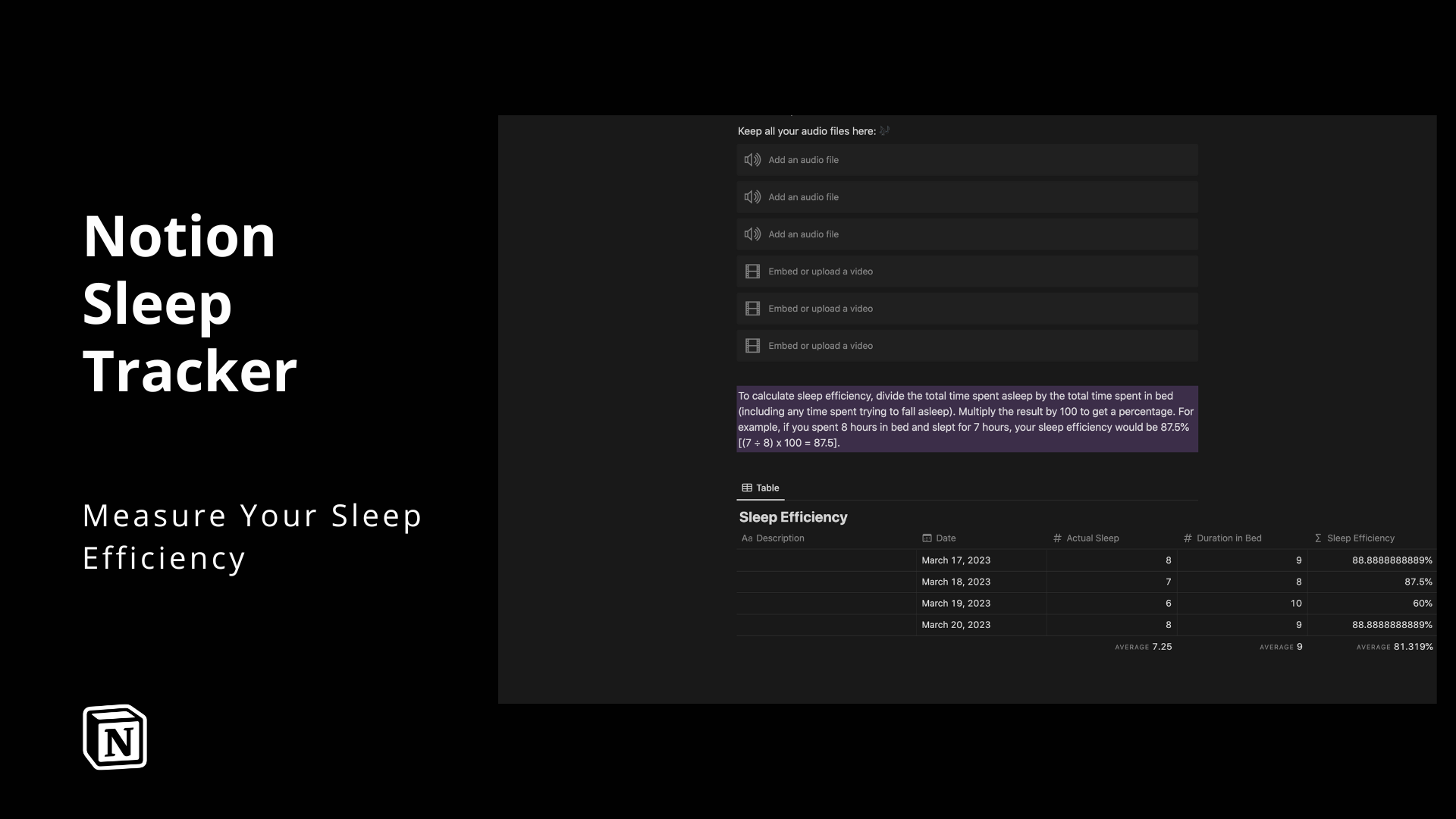Click the Actual Sleep number icon
The image size is (1456, 819).
click(1057, 538)
